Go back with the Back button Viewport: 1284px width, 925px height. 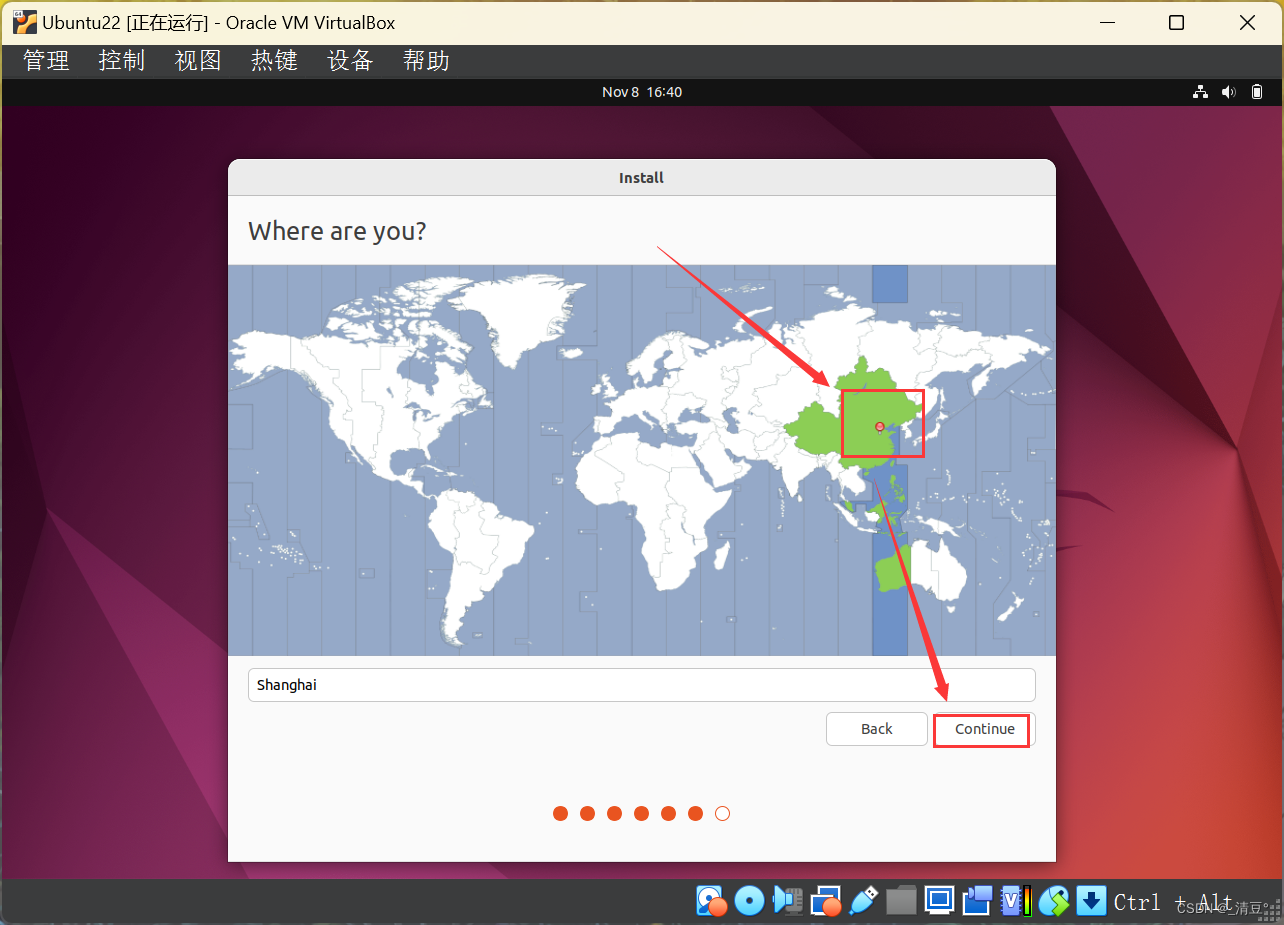[876, 729]
